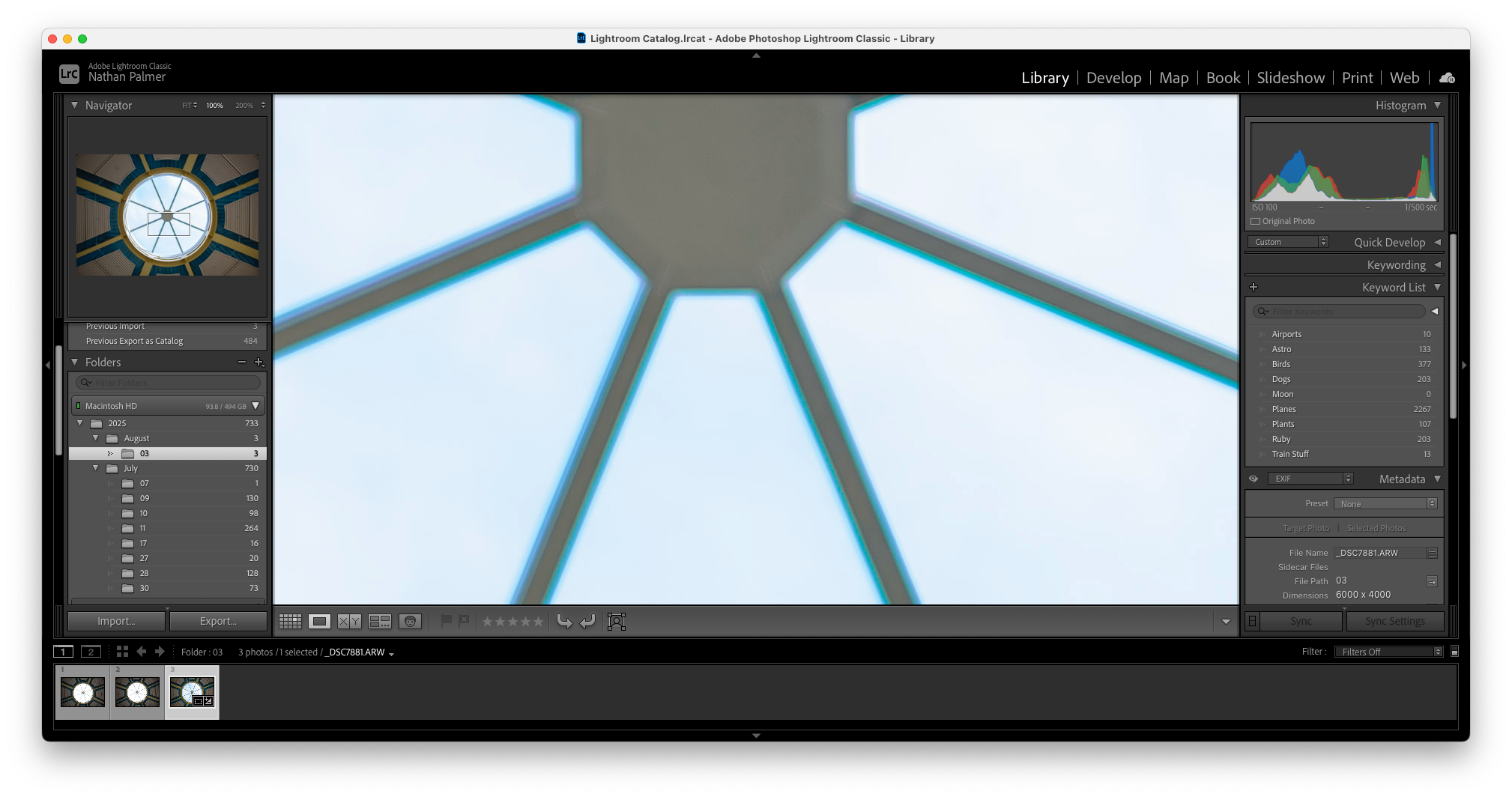
Task: Toggle the filter lock switch
Action: tap(1454, 652)
